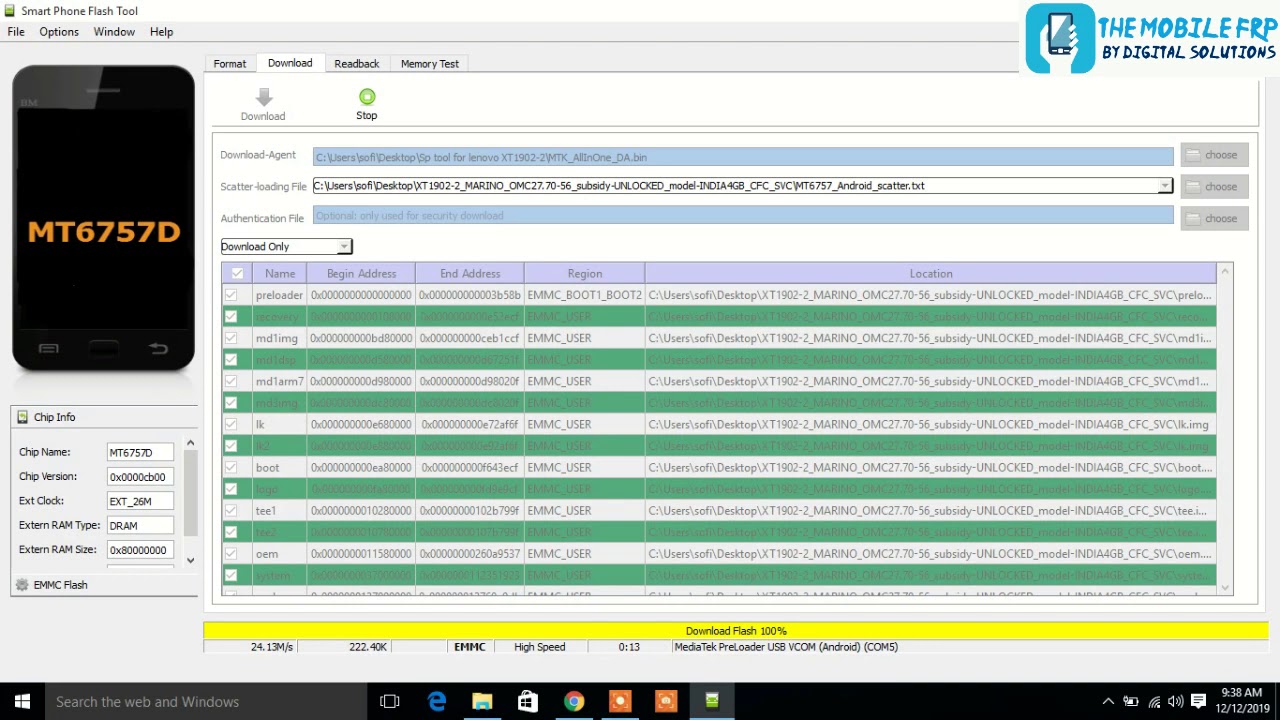The width and height of the screenshot is (1280, 720).
Task: Launch Google Chrome from taskbar
Action: point(574,701)
